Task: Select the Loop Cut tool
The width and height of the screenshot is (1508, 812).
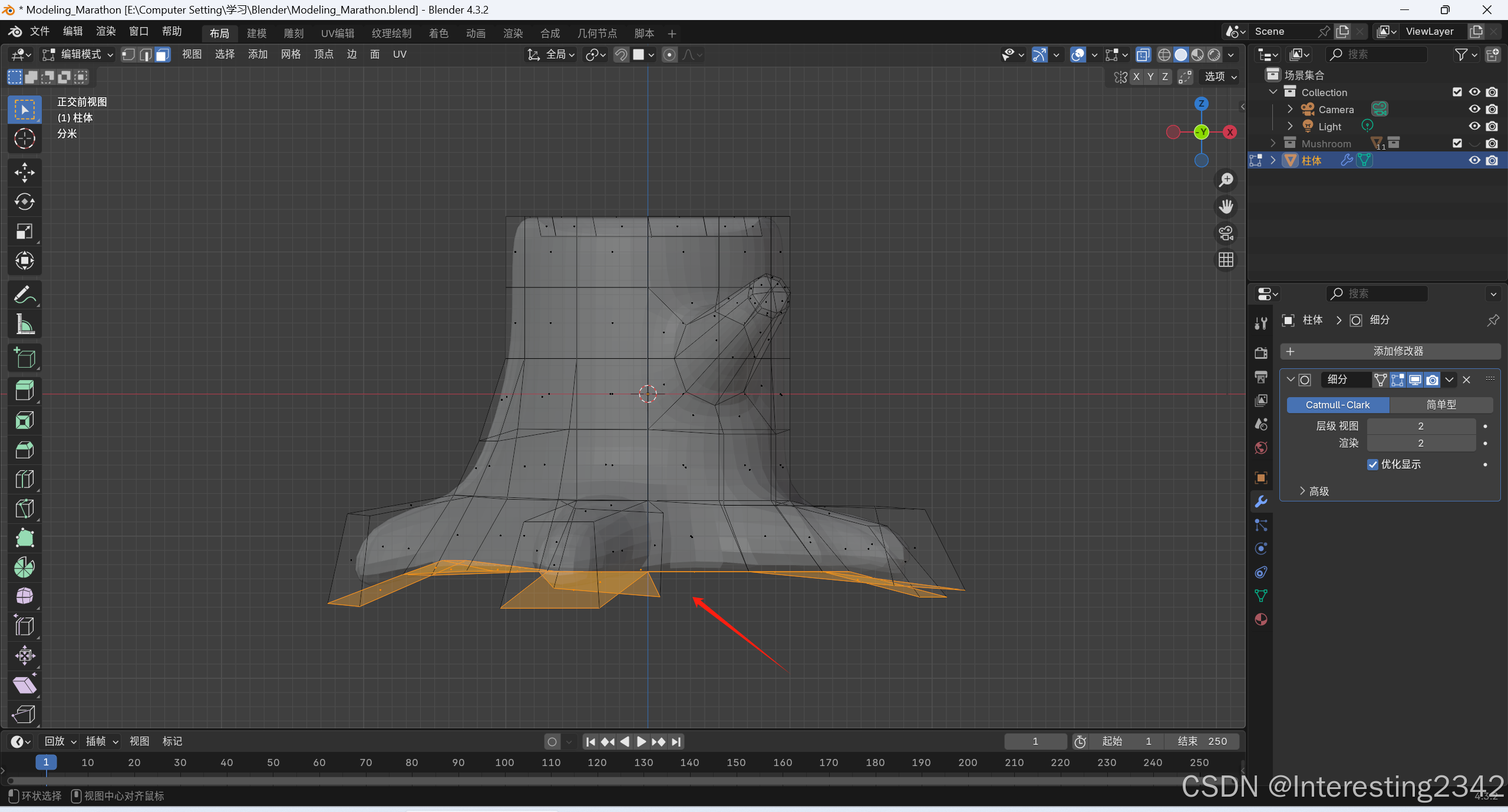Action: (24, 479)
